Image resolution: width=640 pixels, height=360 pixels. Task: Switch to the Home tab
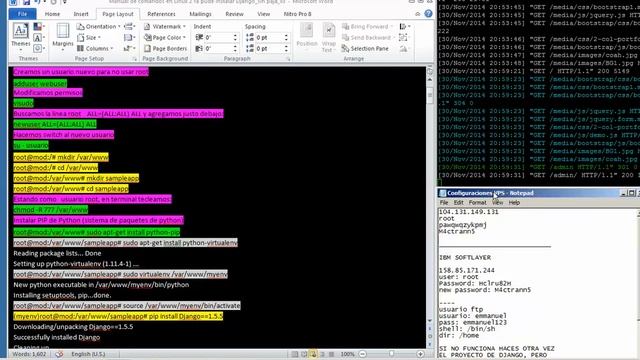point(52,14)
